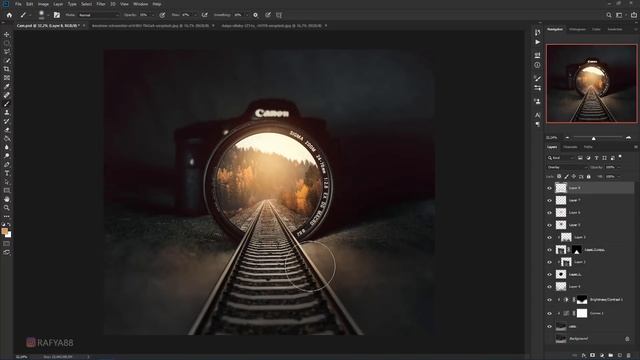
Task: Toggle lock image pixels brush icon
Action: 567,177
